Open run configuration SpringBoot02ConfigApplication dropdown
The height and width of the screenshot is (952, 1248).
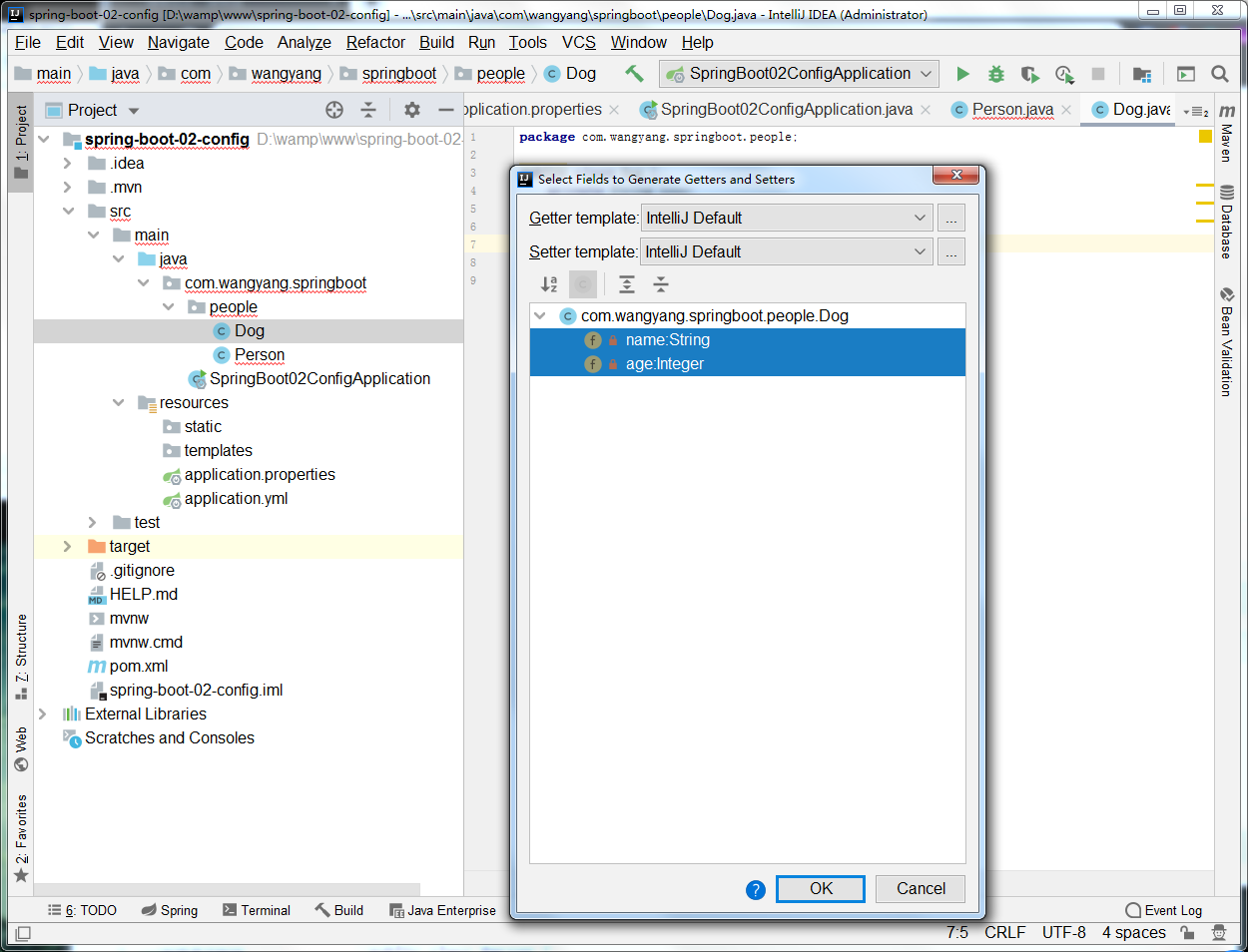[x=800, y=74]
